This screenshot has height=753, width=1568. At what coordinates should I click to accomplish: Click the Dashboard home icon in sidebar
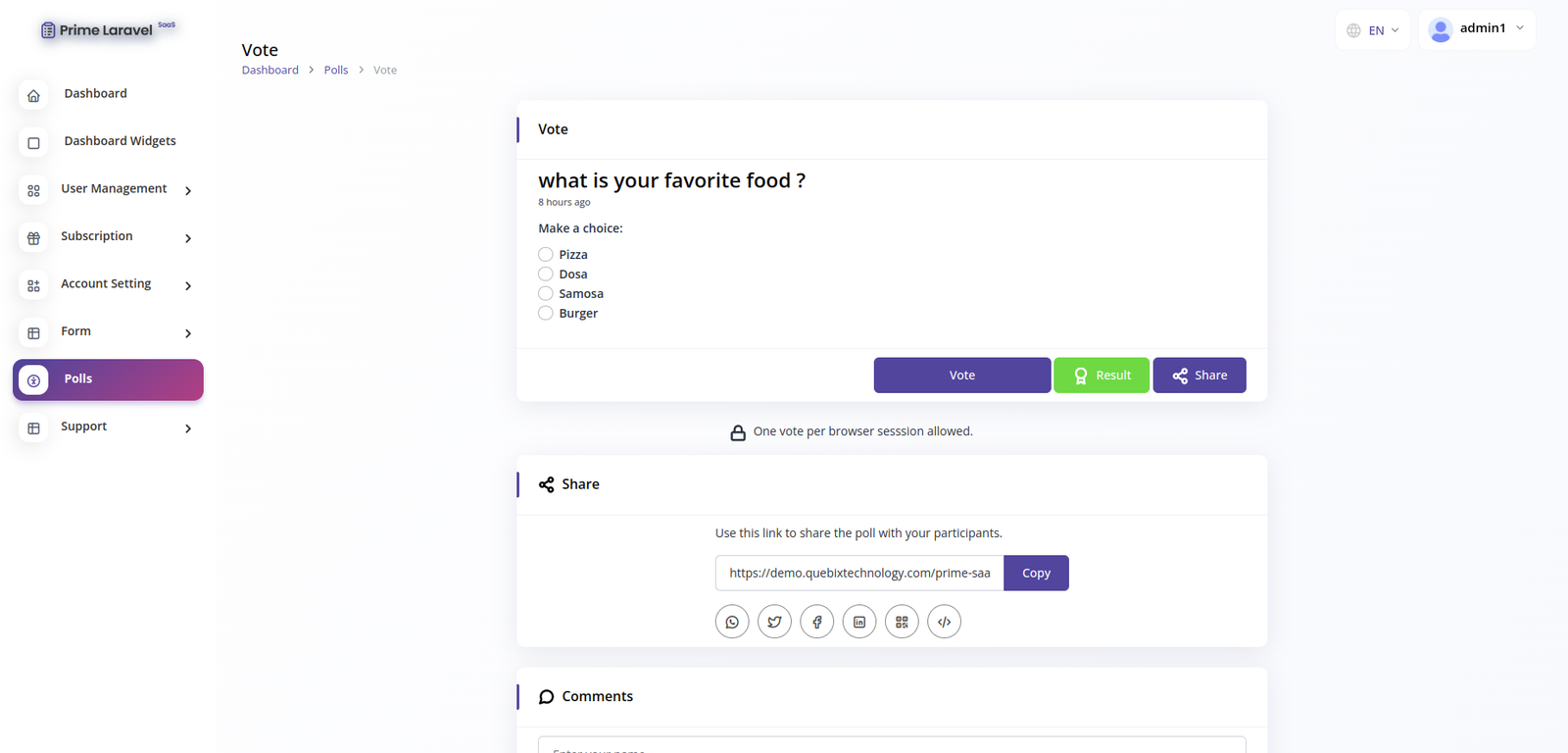click(x=33, y=95)
